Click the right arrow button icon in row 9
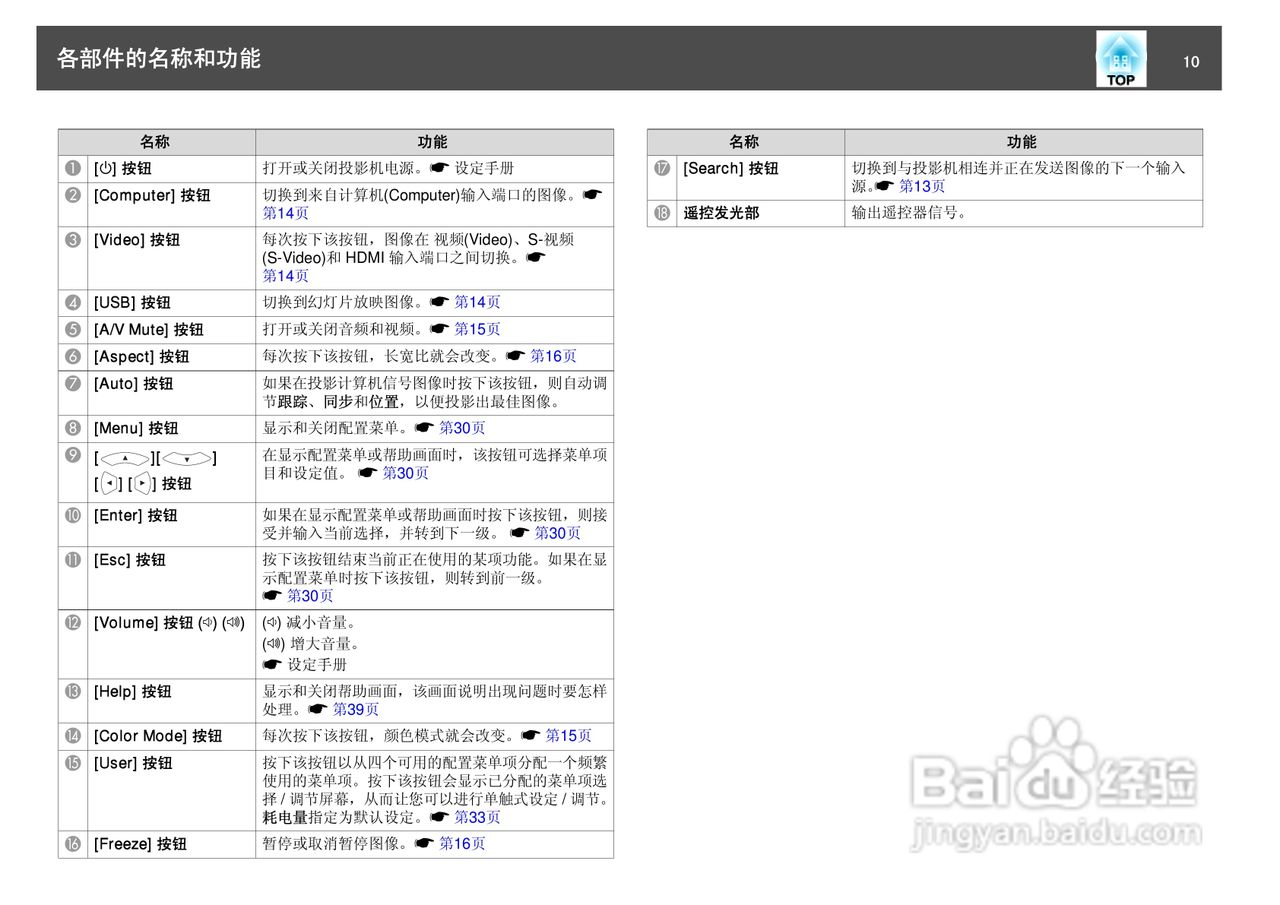 [x=143, y=484]
